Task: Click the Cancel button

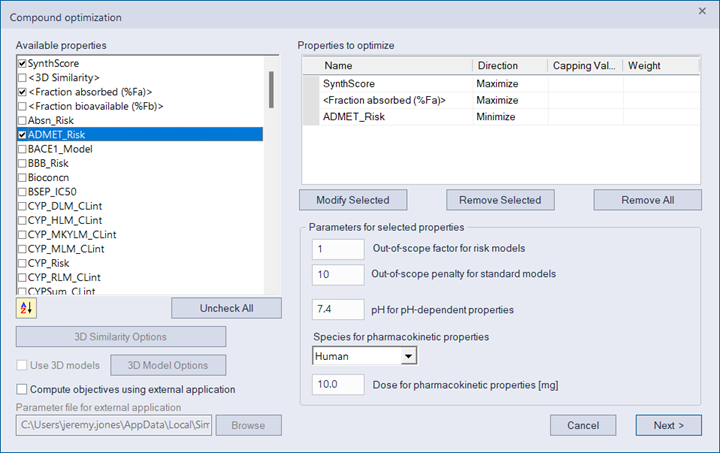Action: click(x=583, y=425)
